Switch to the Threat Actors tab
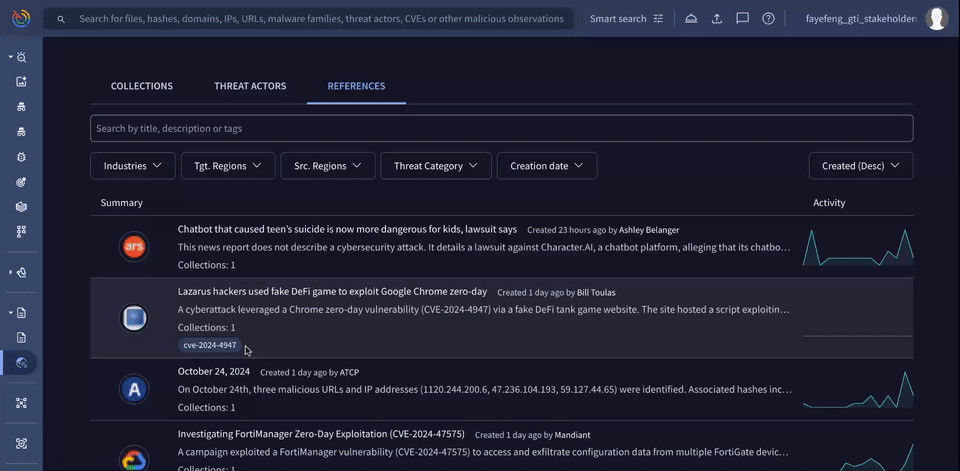The image size is (960, 471). point(250,86)
